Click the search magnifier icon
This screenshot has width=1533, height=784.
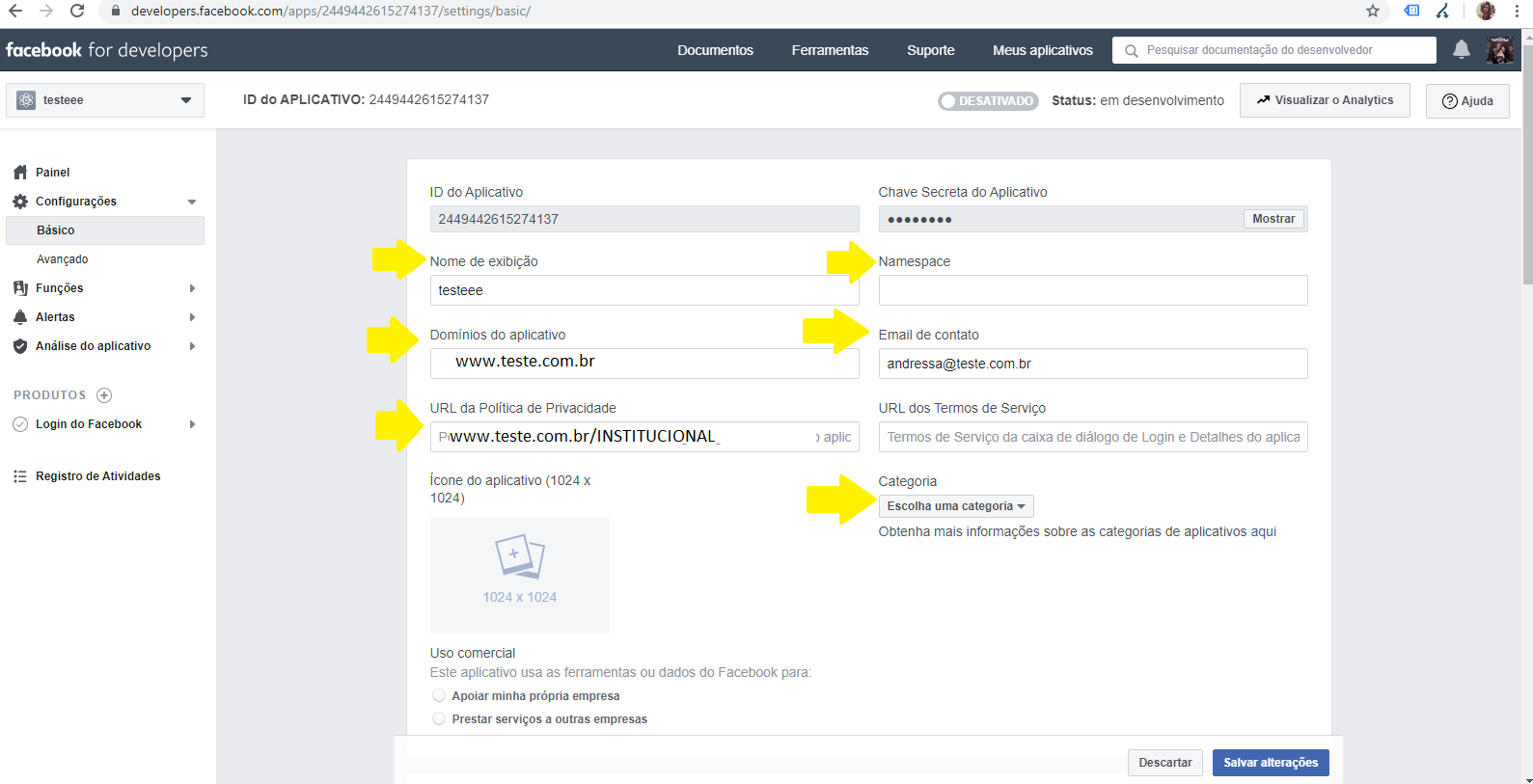(x=1132, y=50)
